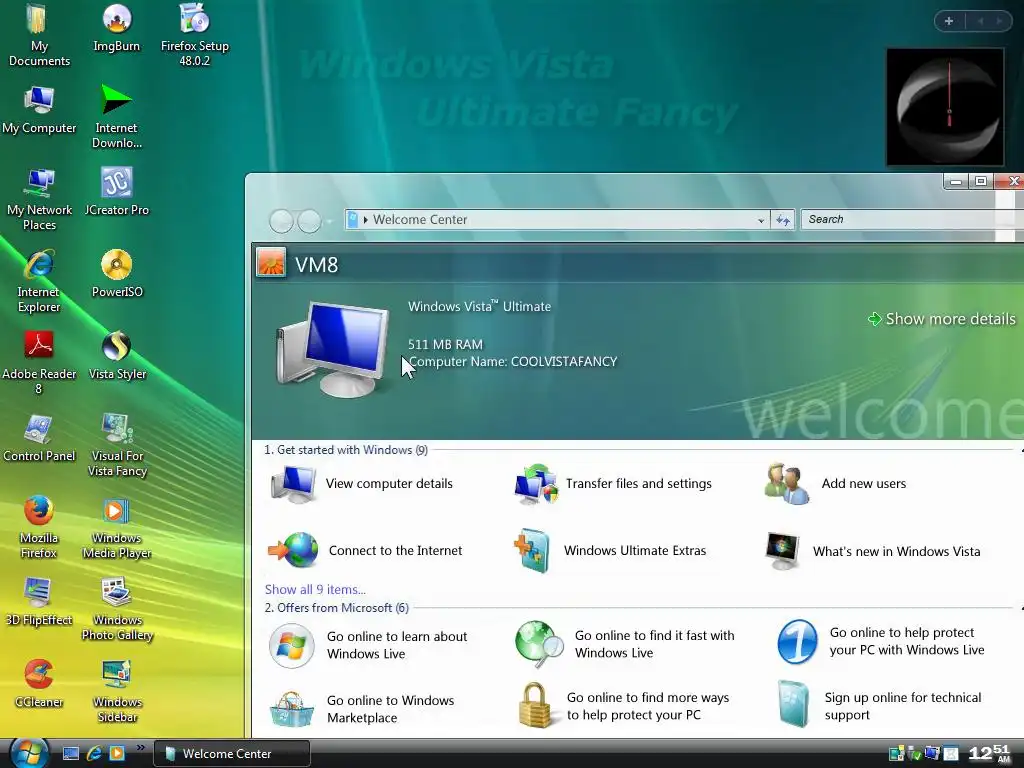Open the Windows Sidebar desktop shortcut
Screen dimensions: 1024x768
point(116,692)
